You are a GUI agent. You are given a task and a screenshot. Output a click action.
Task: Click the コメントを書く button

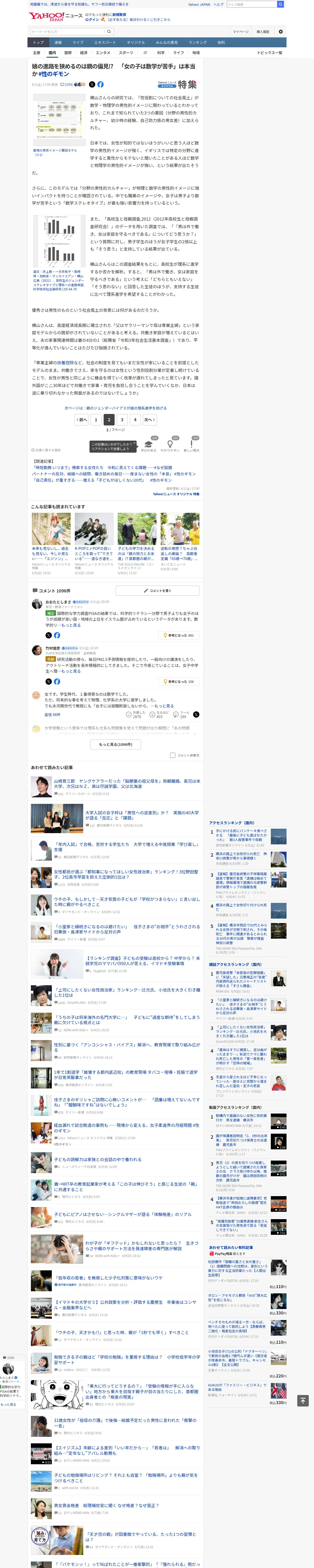(157, 590)
